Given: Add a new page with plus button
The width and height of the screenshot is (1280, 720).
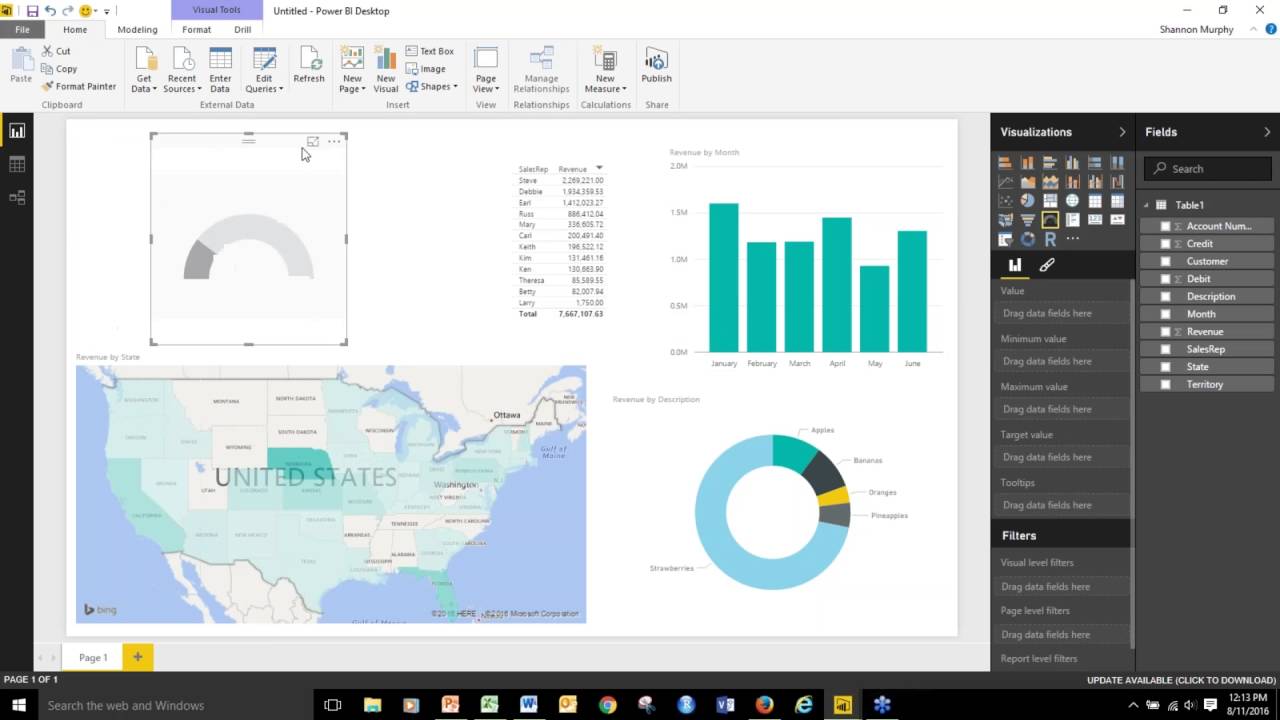Looking at the screenshot, I should click(x=137, y=657).
